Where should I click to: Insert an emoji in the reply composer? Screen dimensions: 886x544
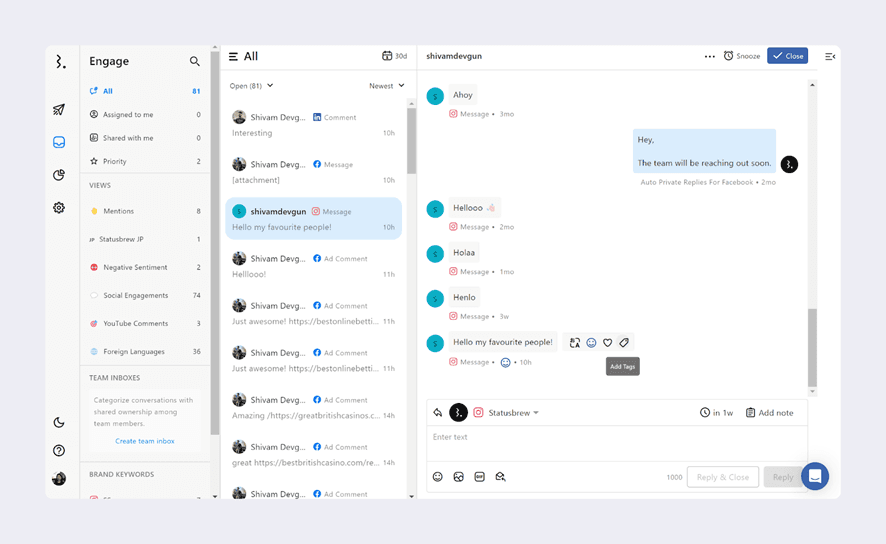coord(438,477)
